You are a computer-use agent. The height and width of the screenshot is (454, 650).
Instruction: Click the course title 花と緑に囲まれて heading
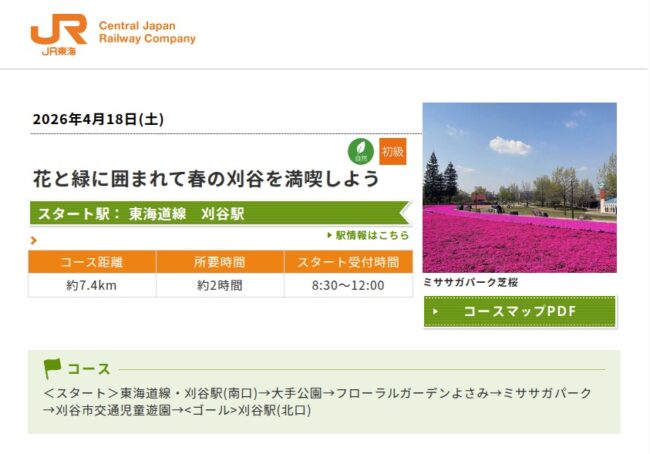206,180
